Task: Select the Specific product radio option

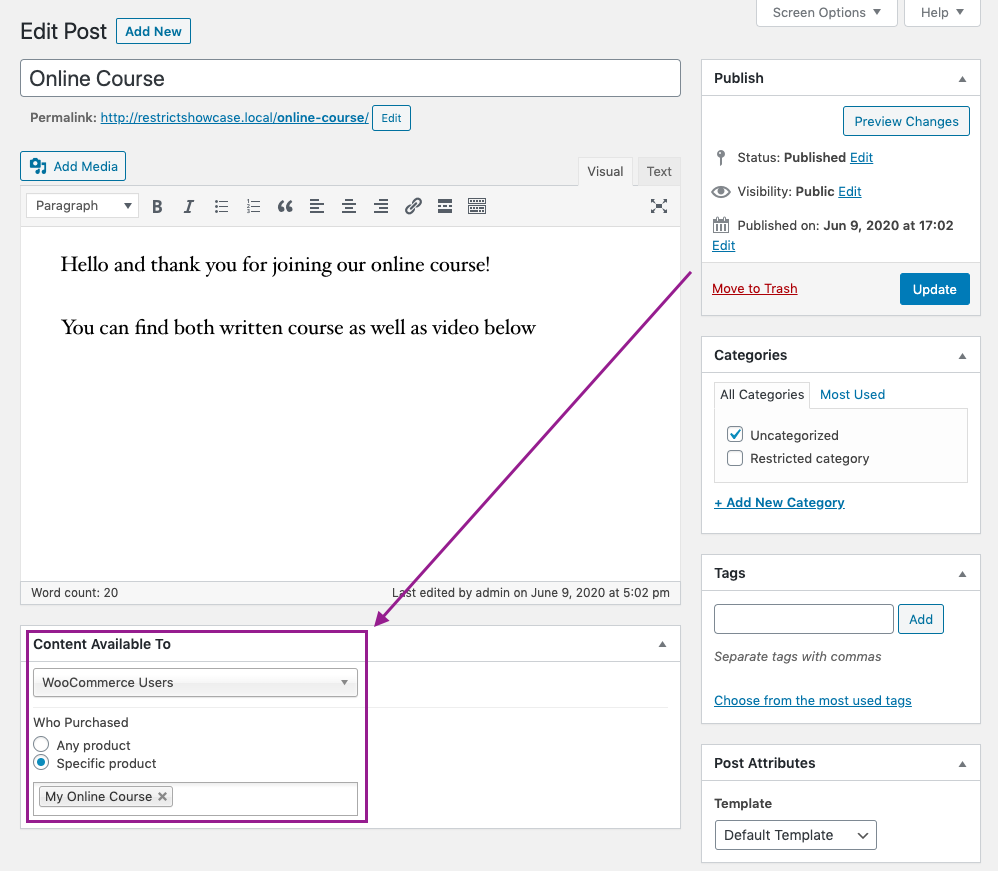Action: tap(41, 763)
